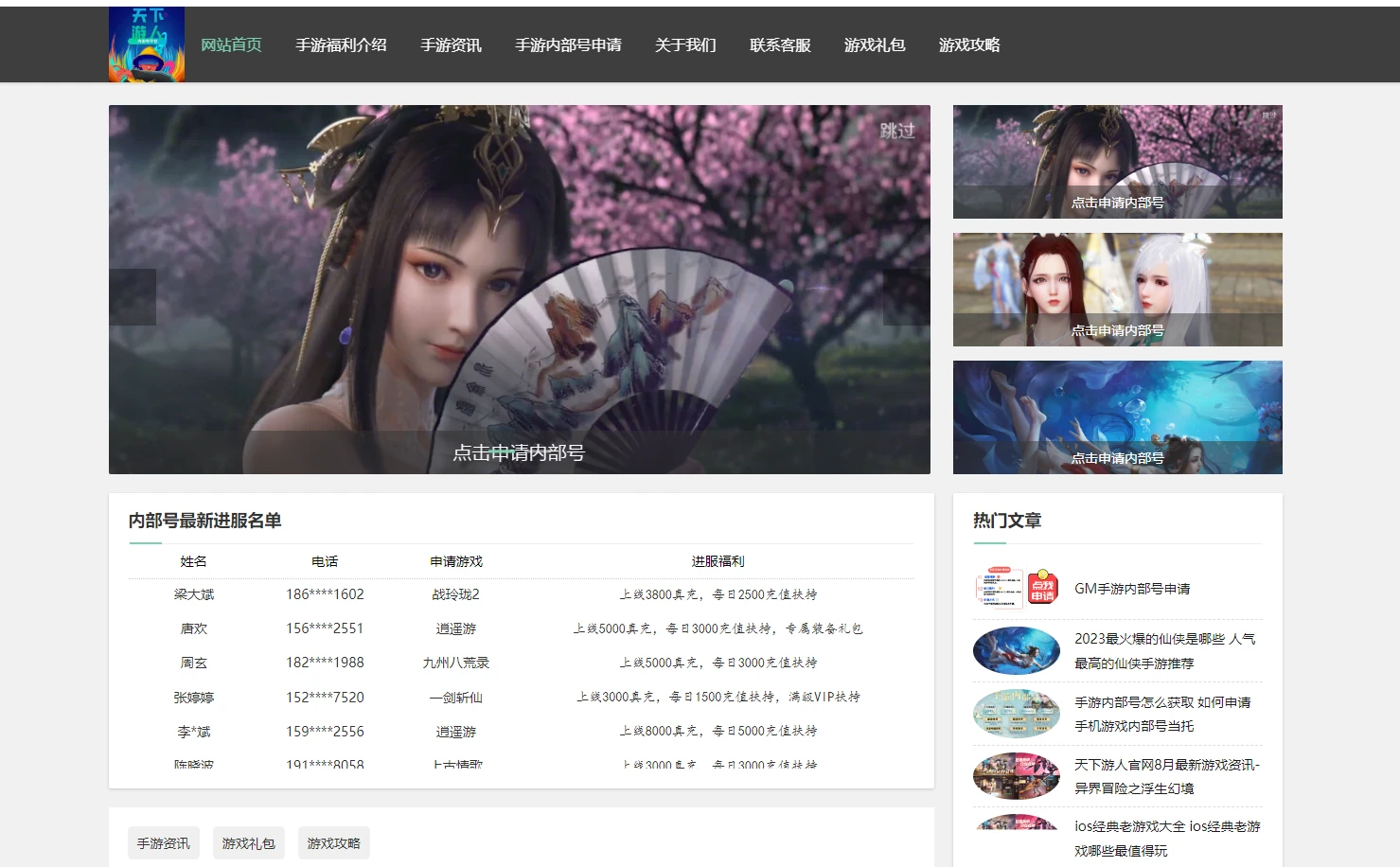Viewport: 1400px width, 867px height.
Task: Open ios经典老游戏大全 article
Action: click(x=1167, y=839)
